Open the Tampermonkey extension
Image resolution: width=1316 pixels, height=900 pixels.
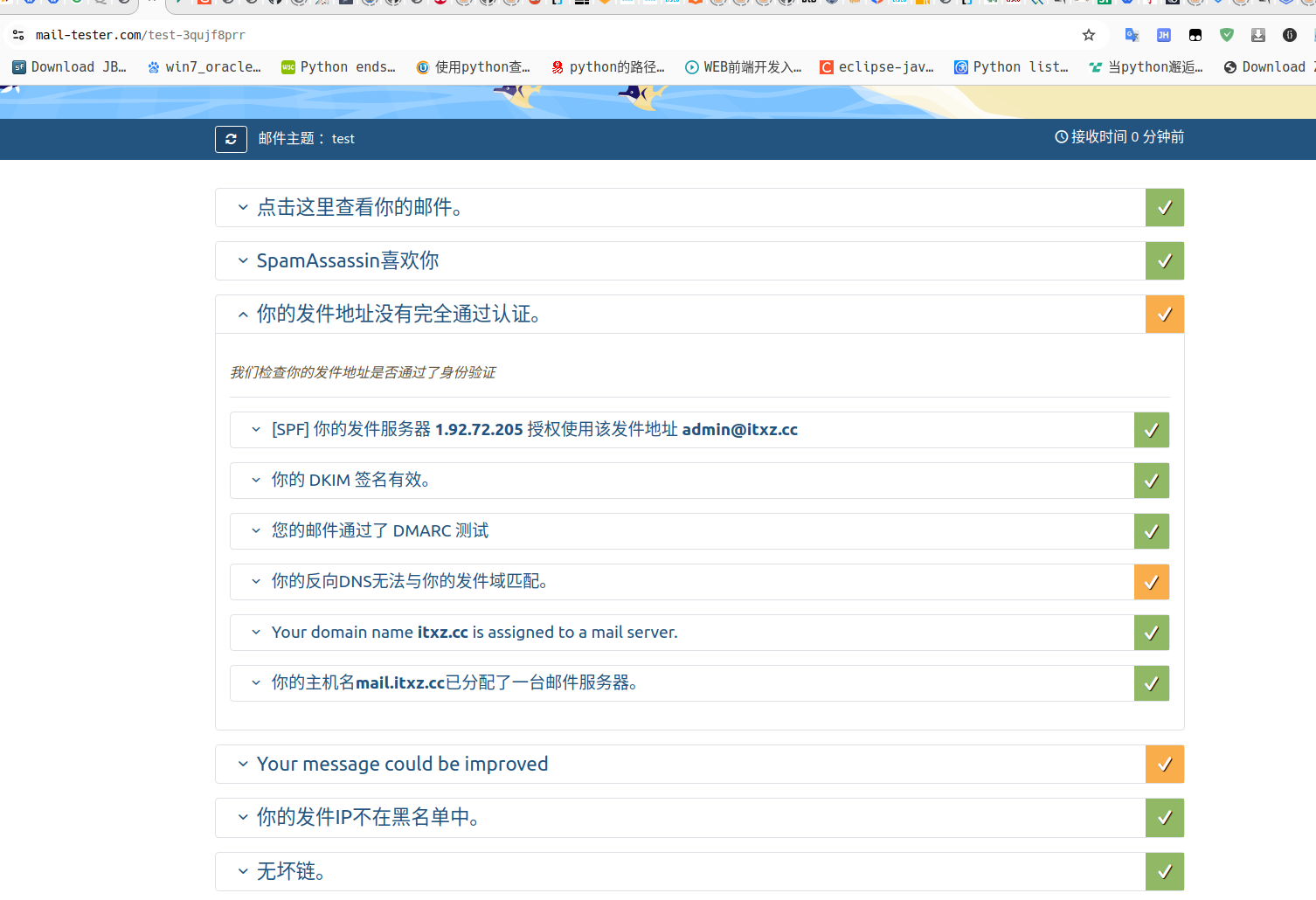tap(1195, 35)
